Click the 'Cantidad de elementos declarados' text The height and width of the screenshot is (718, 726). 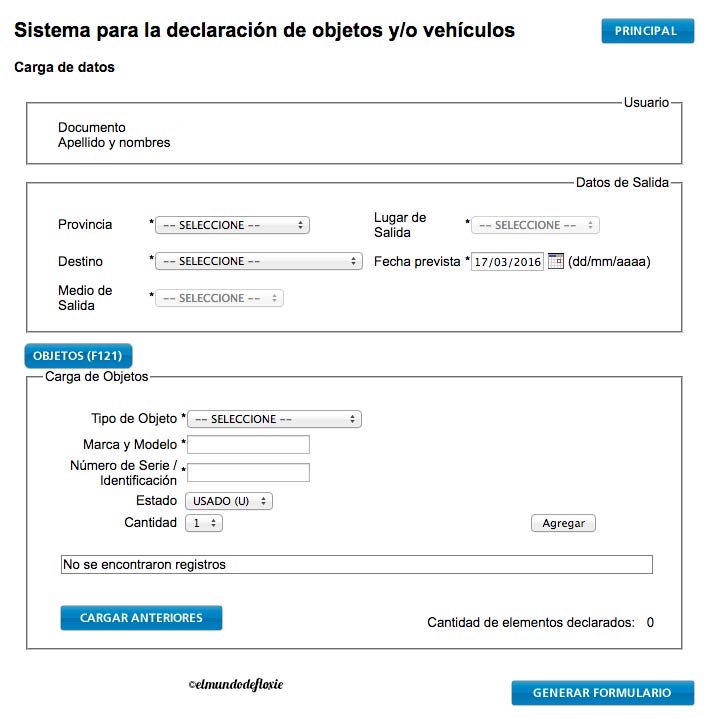531,623
